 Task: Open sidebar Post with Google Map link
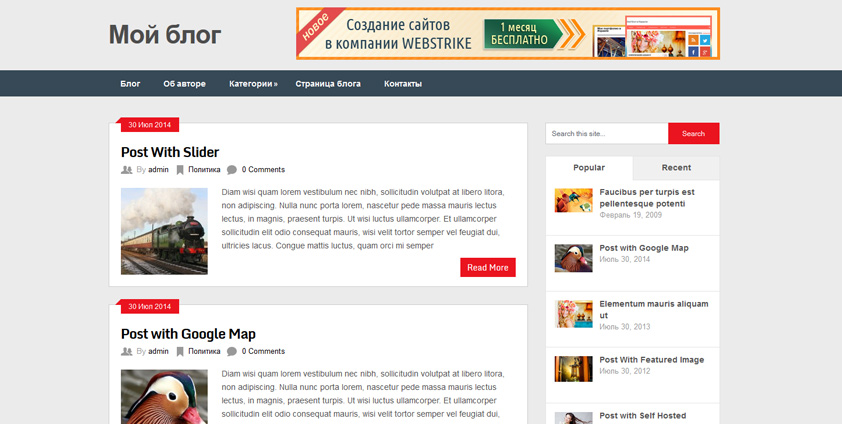click(644, 248)
